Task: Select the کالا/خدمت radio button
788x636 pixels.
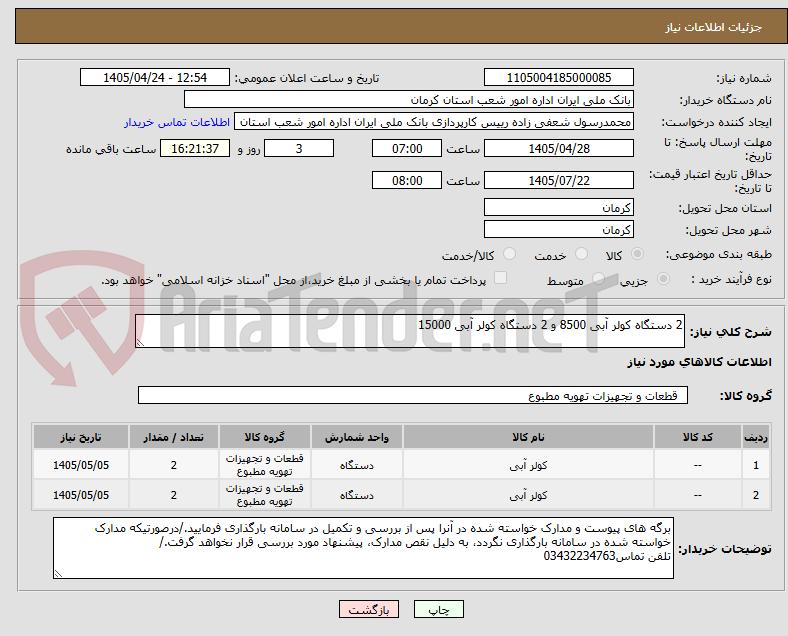Action: pyautogui.click(x=510, y=254)
